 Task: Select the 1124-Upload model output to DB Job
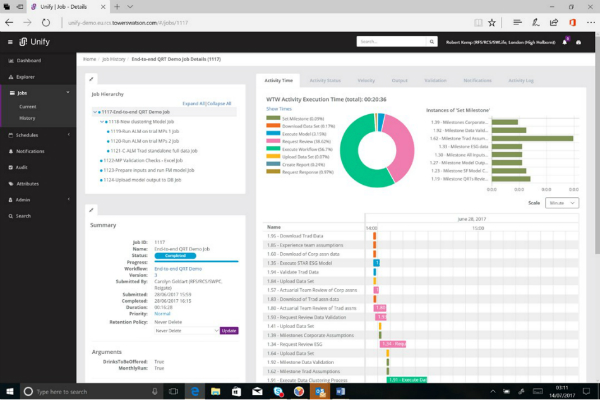142,180
